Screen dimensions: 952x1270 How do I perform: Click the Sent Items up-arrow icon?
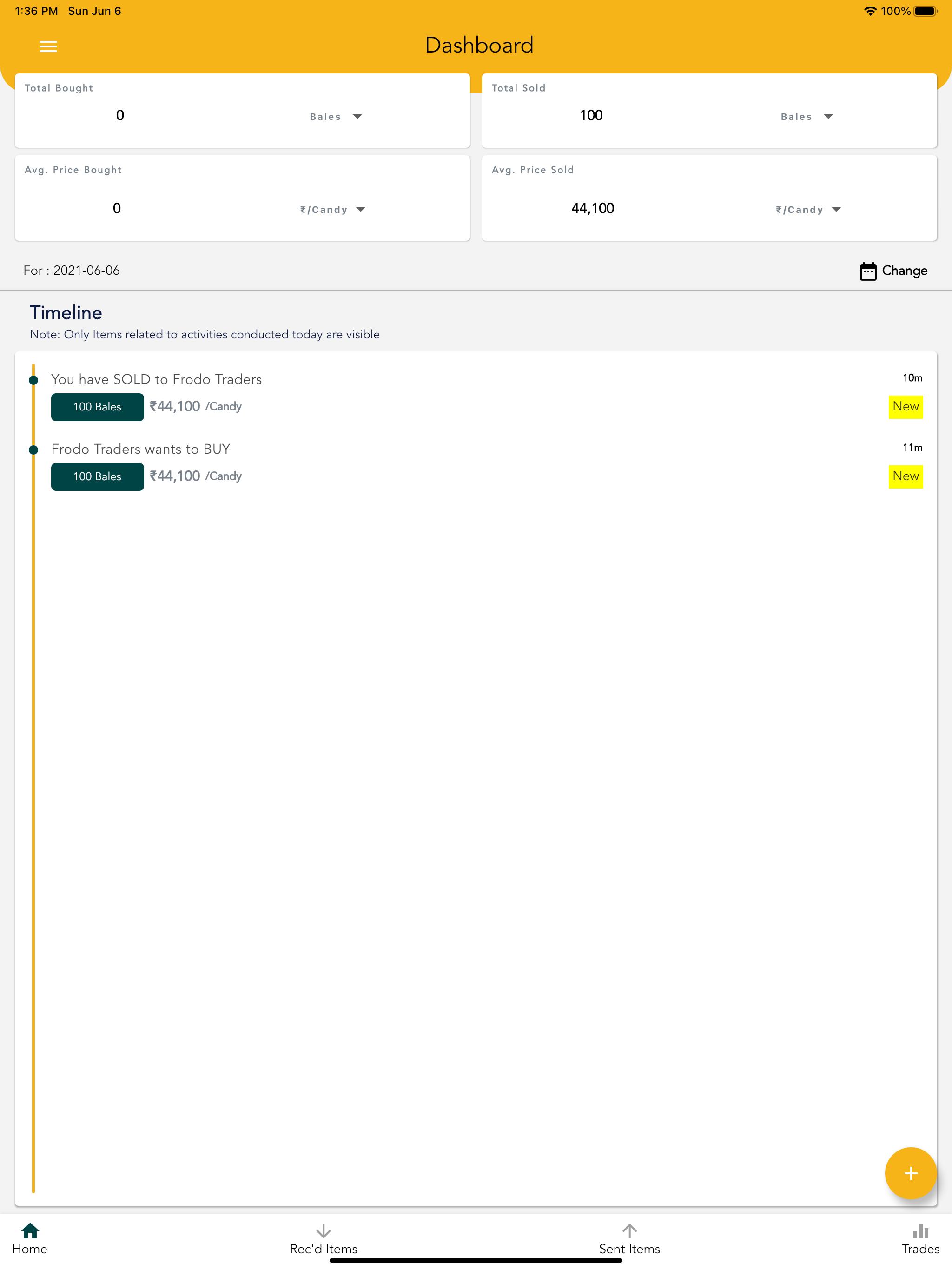629,1230
